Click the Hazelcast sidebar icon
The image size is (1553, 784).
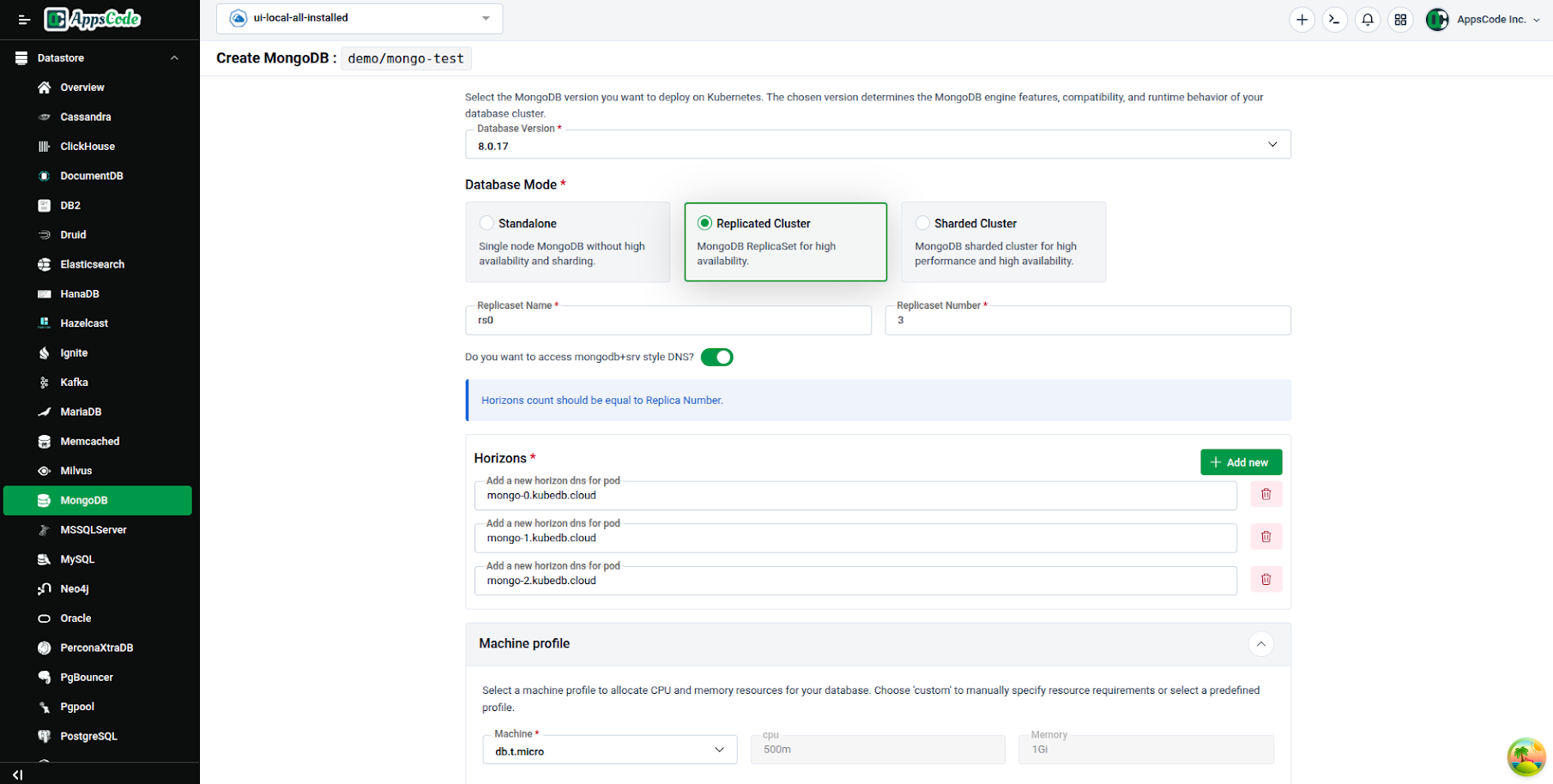click(44, 323)
